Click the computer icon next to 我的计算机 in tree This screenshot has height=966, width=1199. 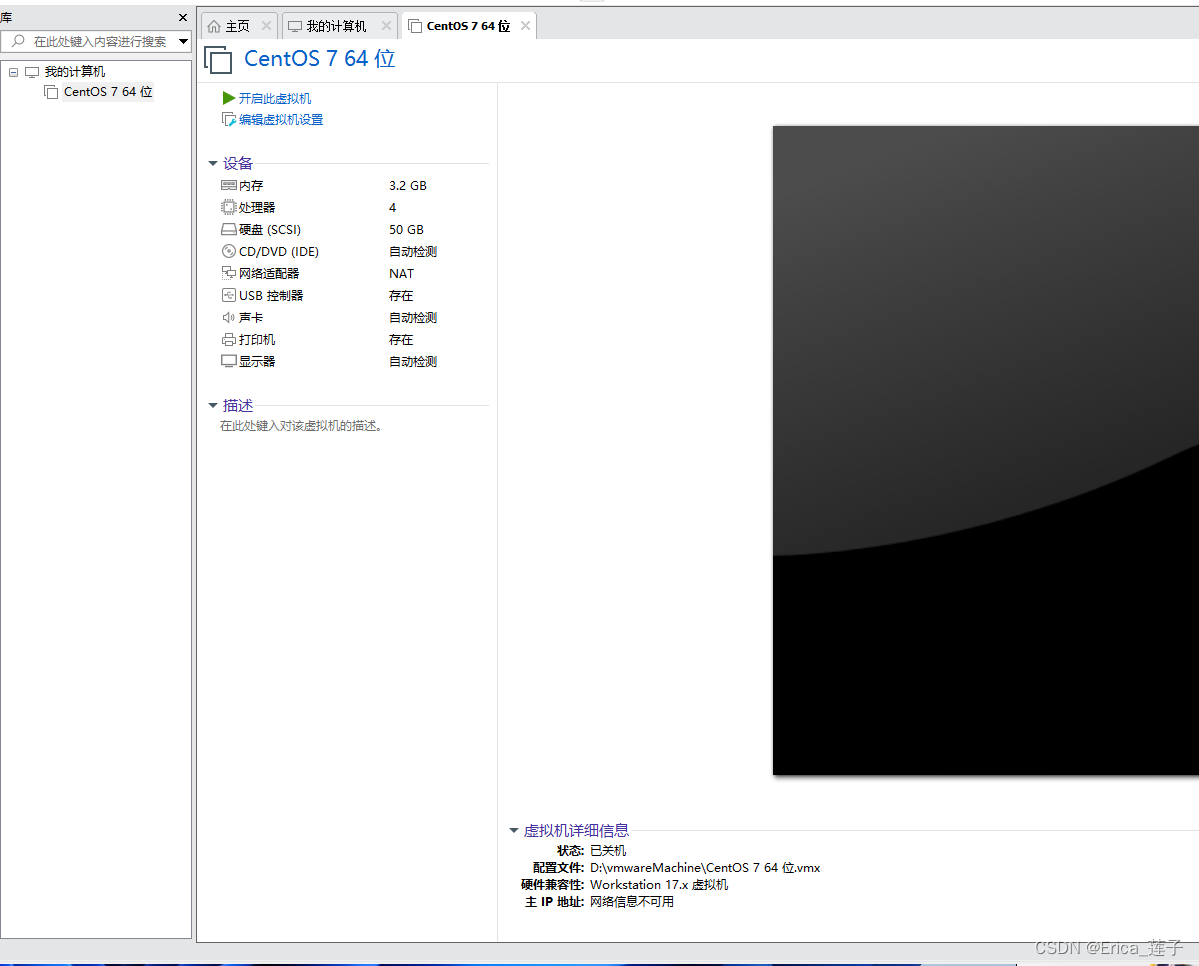(x=32, y=72)
